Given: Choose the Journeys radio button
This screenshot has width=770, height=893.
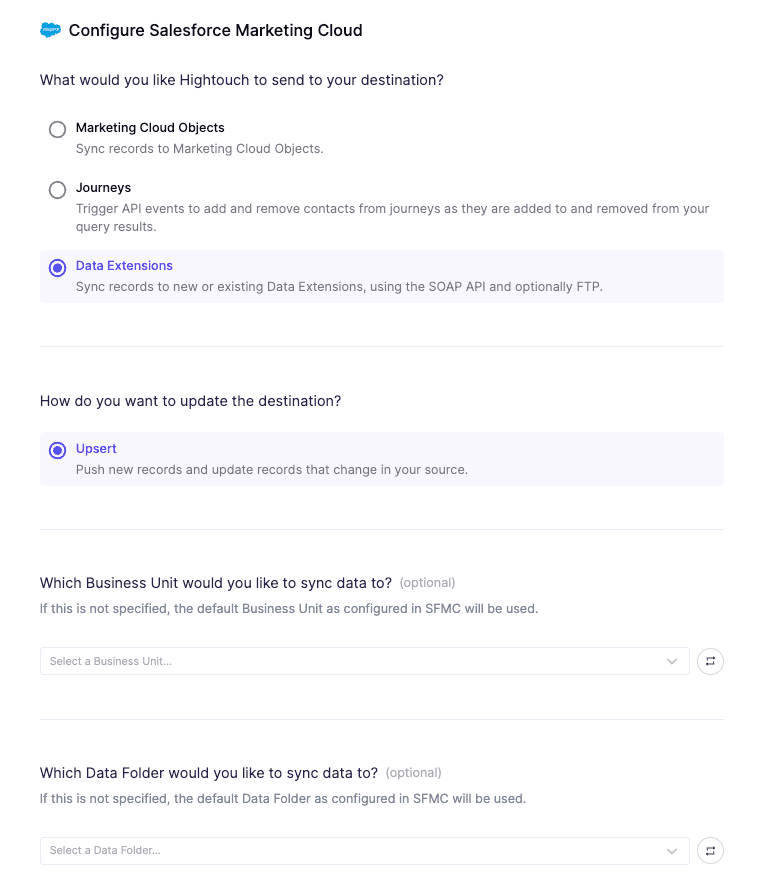Looking at the screenshot, I should (58, 189).
